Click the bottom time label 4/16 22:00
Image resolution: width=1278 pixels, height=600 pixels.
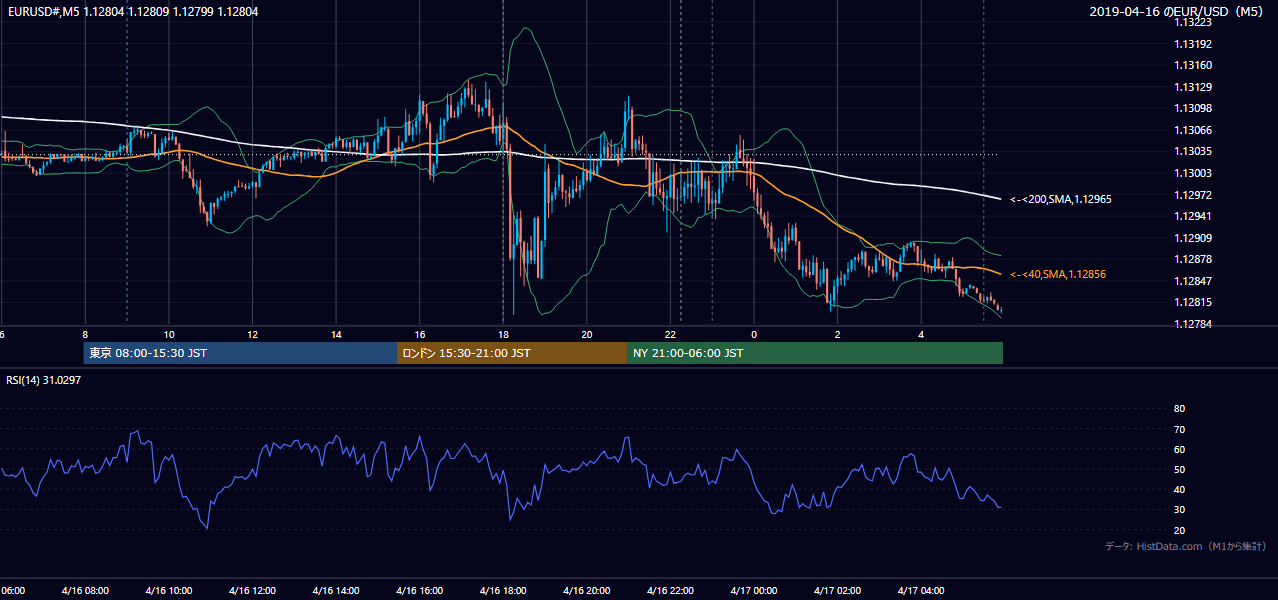pyautogui.click(x=670, y=590)
